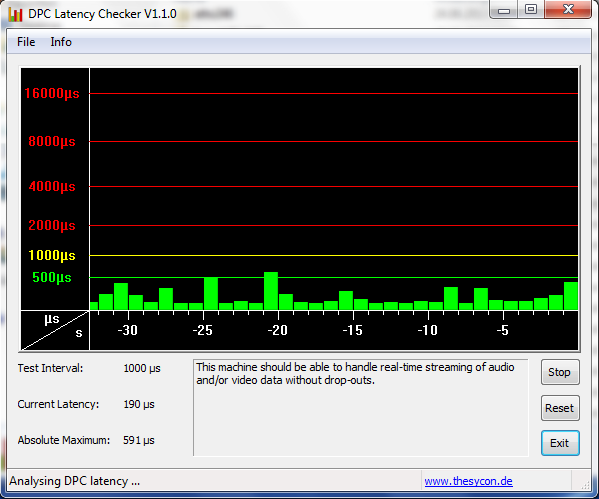Click the rightmost green latency bar
Viewport: 599px width, 499px height.
(x=571, y=296)
